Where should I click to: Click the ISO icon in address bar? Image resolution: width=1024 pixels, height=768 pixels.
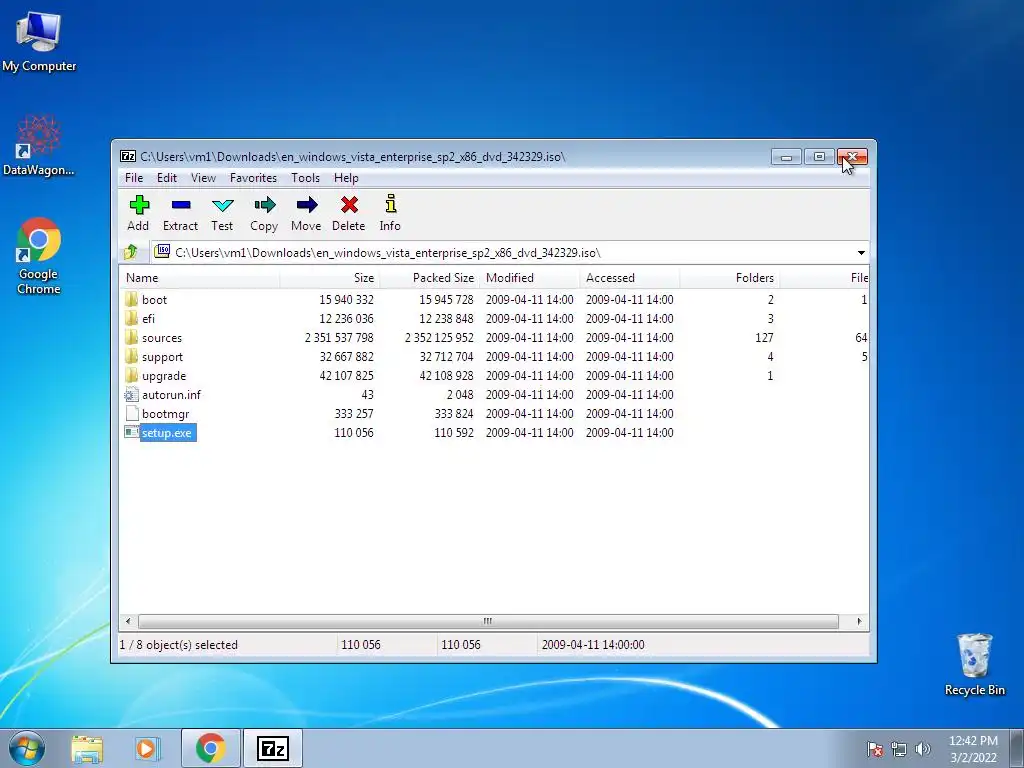pyautogui.click(x=162, y=252)
